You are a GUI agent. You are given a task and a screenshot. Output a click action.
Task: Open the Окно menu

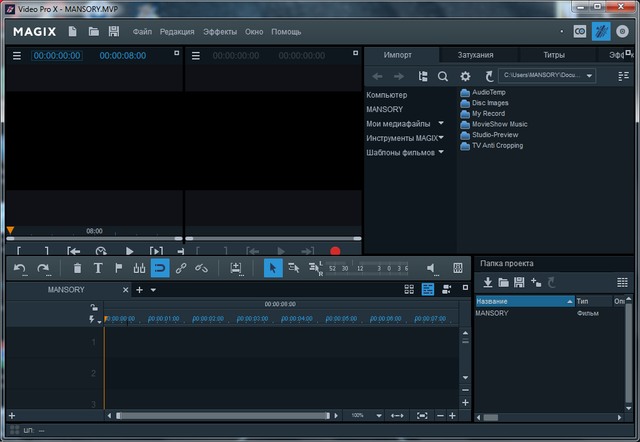coord(254,32)
